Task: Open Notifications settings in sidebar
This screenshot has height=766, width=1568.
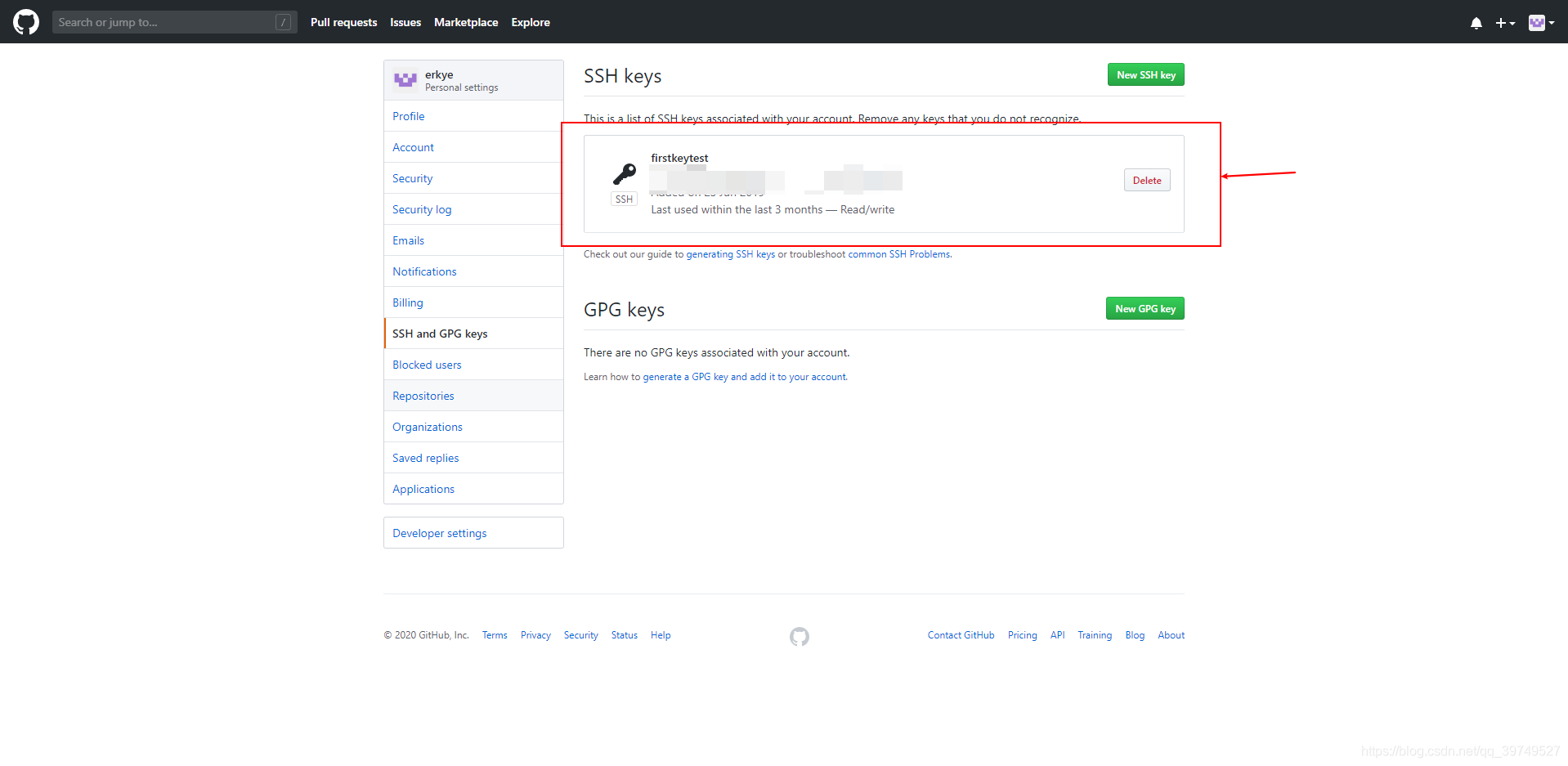Action: coord(473,271)
